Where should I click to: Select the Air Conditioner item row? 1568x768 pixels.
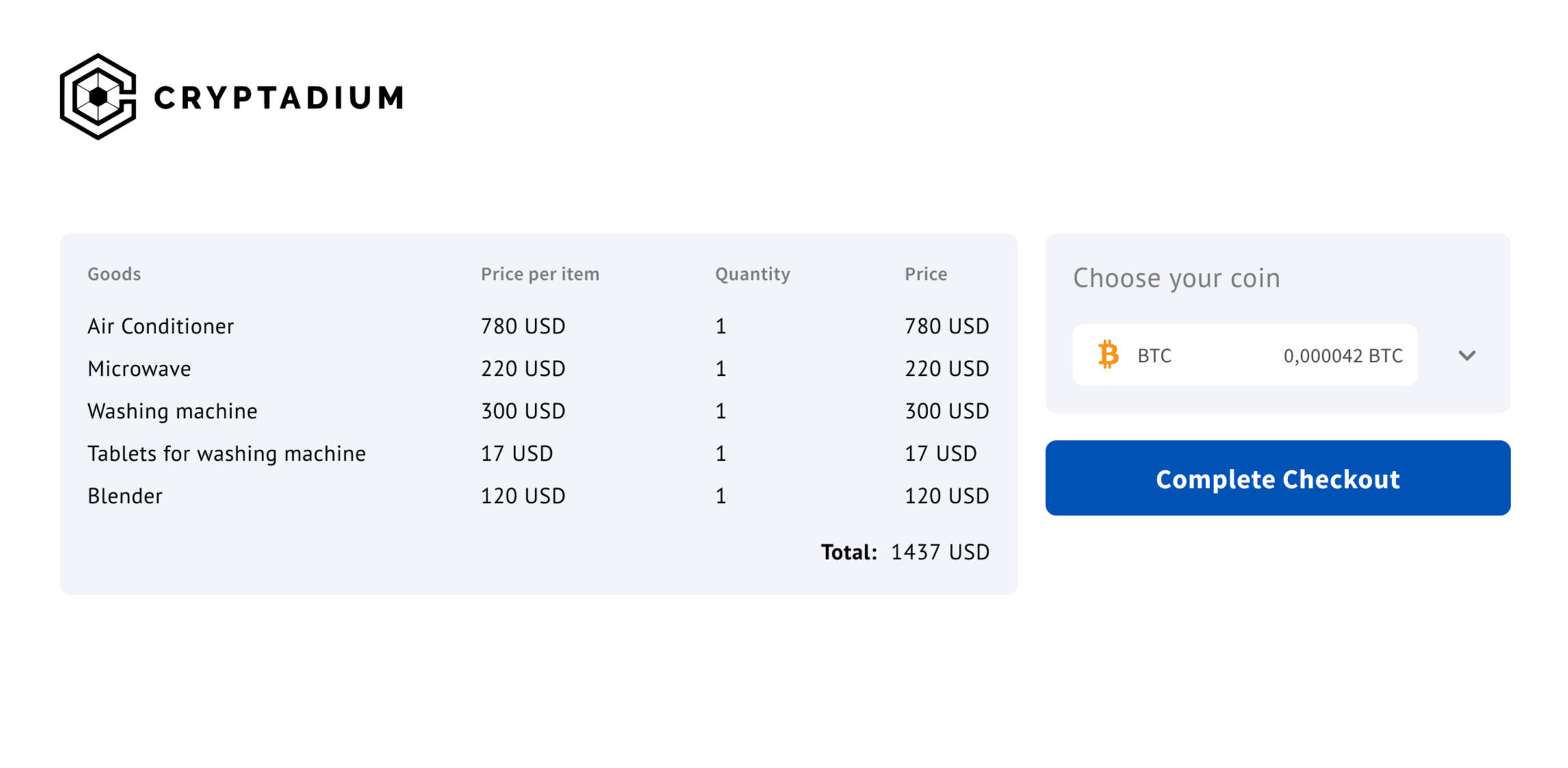[160, 327]
